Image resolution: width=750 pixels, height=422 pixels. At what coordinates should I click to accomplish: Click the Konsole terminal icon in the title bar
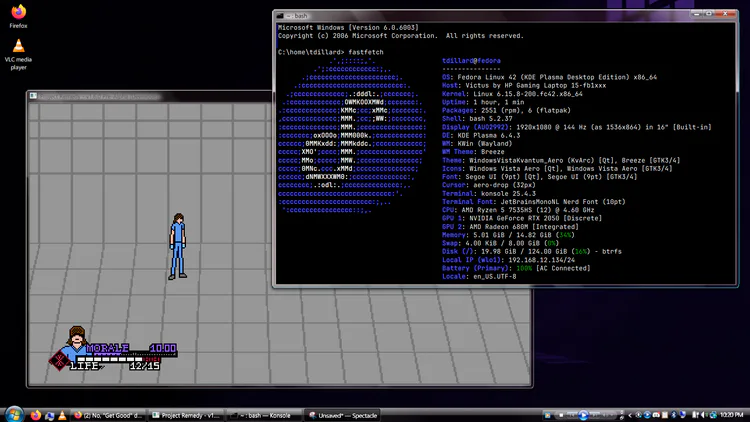(x=280, y=16)
